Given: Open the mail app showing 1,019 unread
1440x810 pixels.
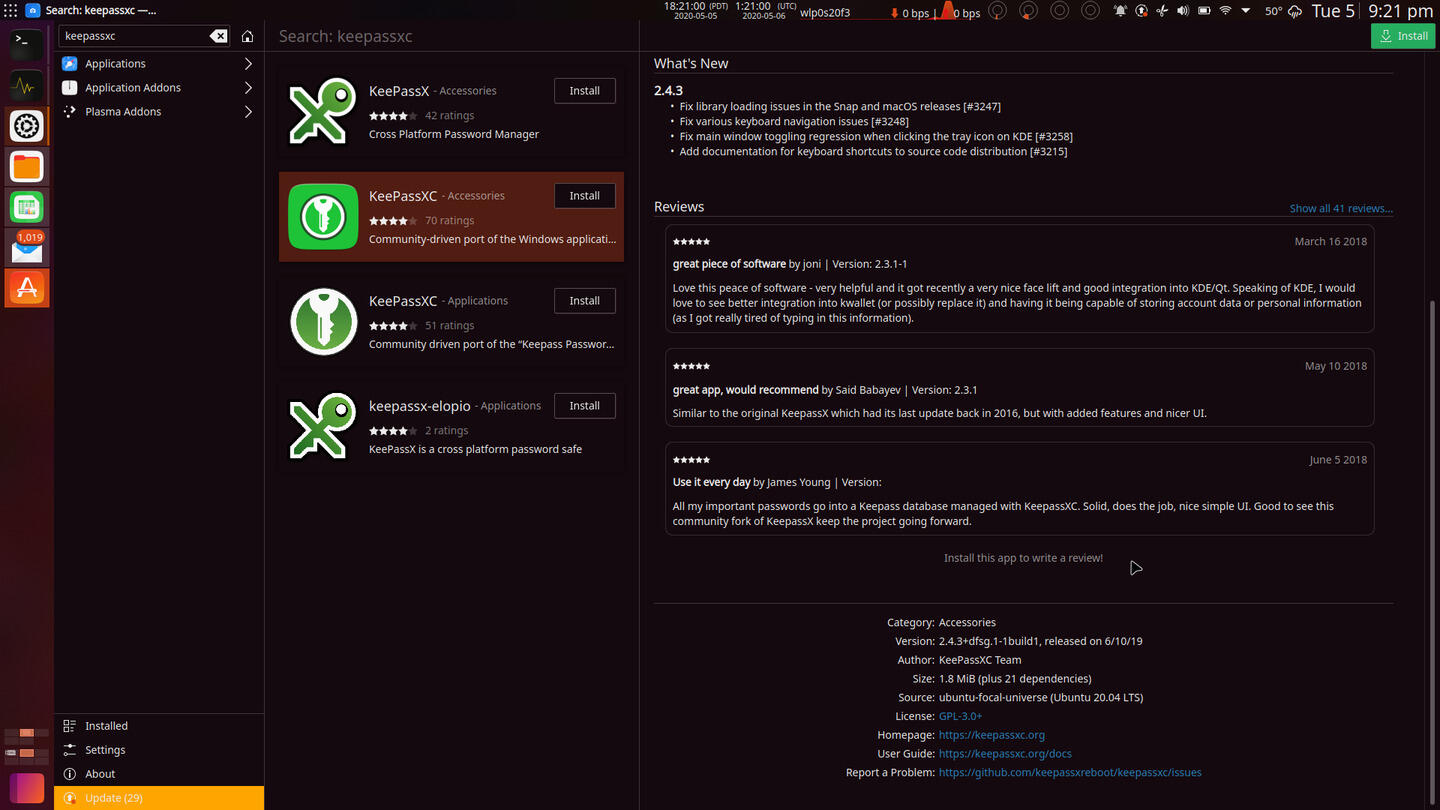Looking at the screenshot, I should 27,248.
